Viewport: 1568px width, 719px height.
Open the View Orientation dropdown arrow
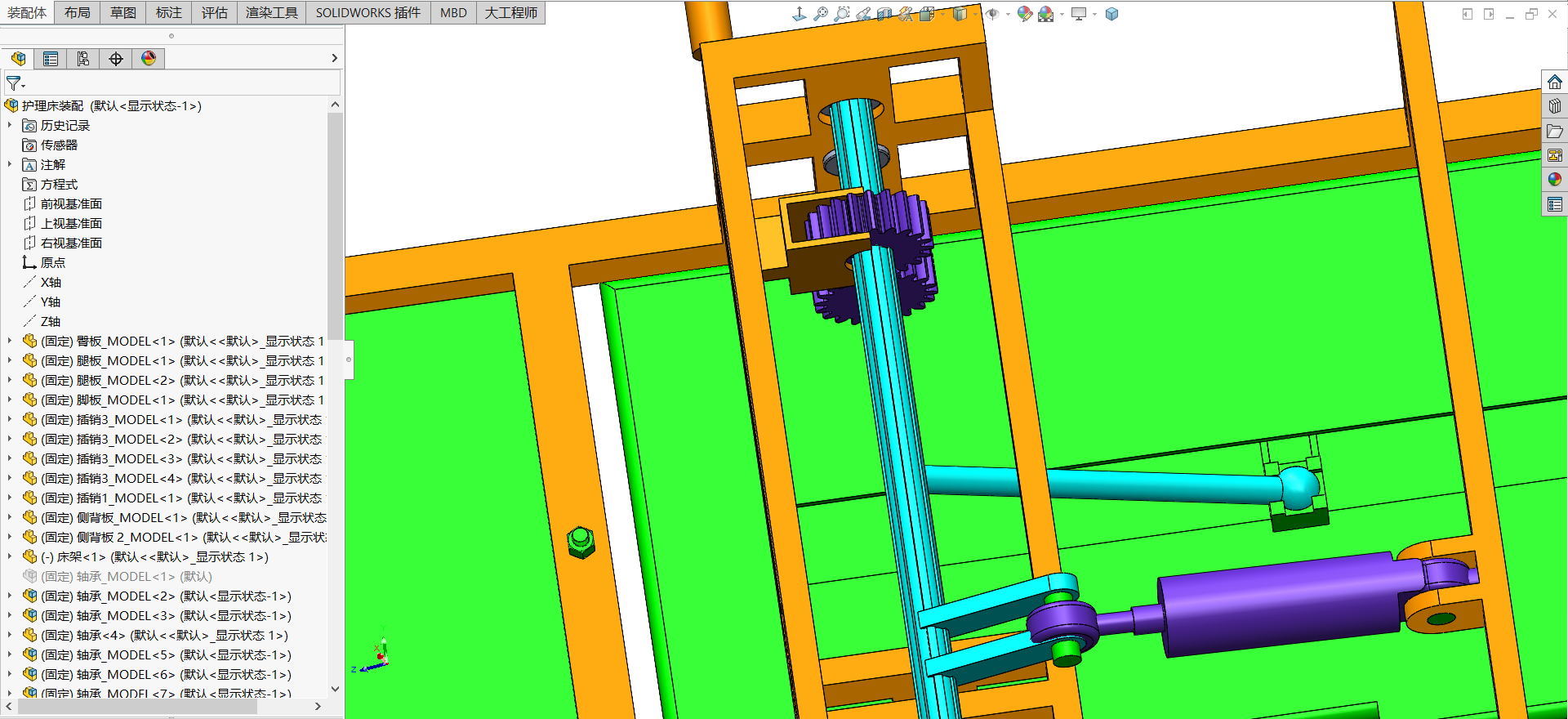[942, 14]
